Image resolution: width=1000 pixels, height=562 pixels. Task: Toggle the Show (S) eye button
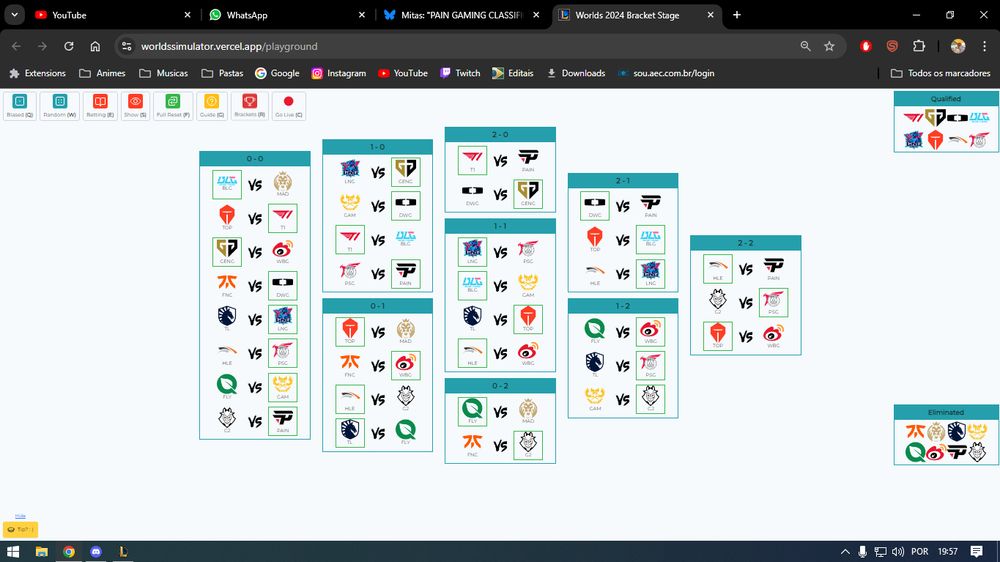pos(135,106)
